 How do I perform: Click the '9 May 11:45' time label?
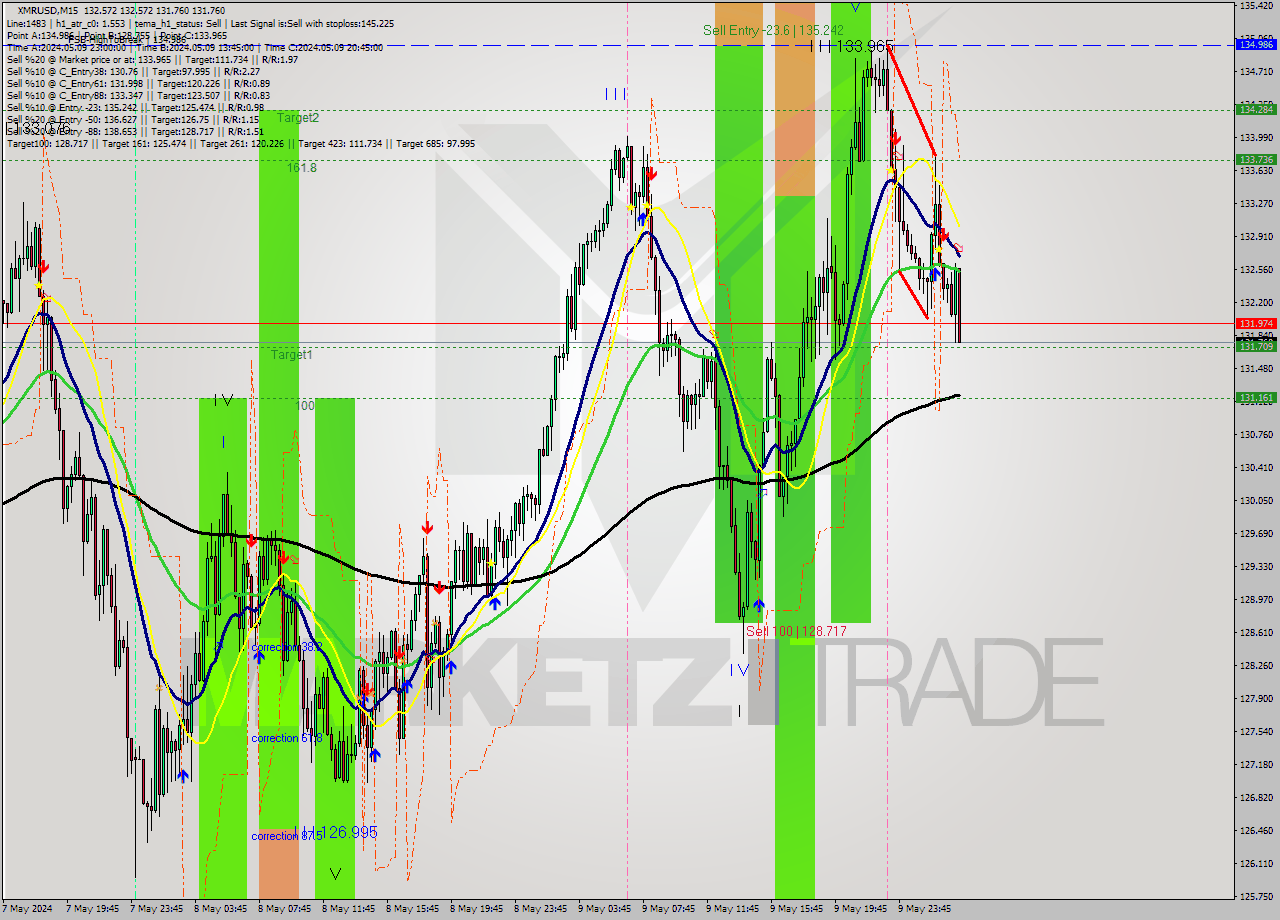pos(732,909)
